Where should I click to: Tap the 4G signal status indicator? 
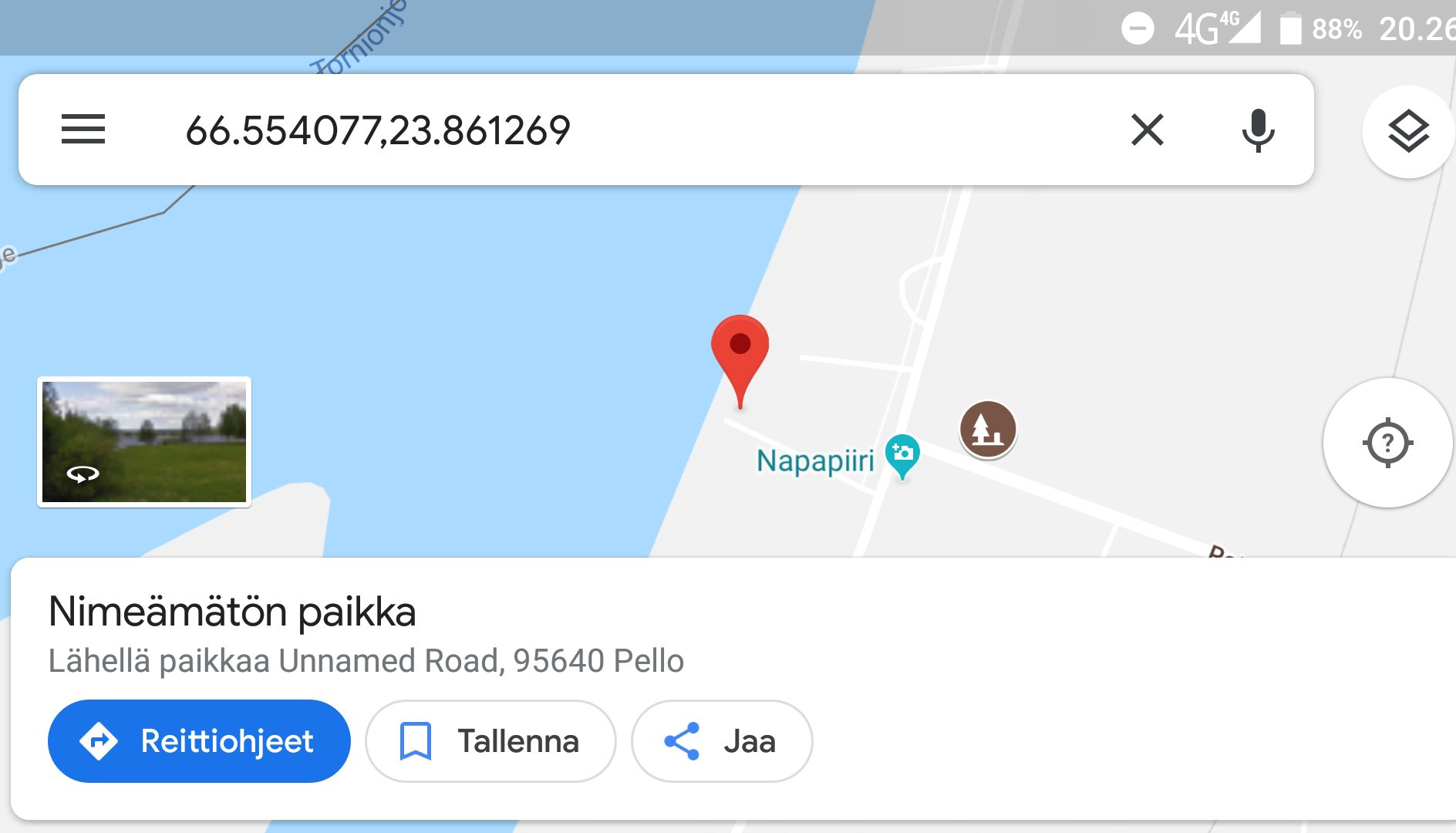1217,29
